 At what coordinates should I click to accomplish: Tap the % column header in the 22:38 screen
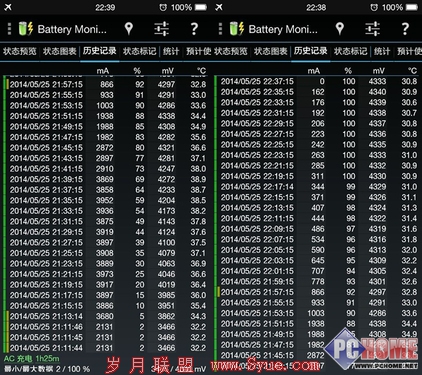348,71
